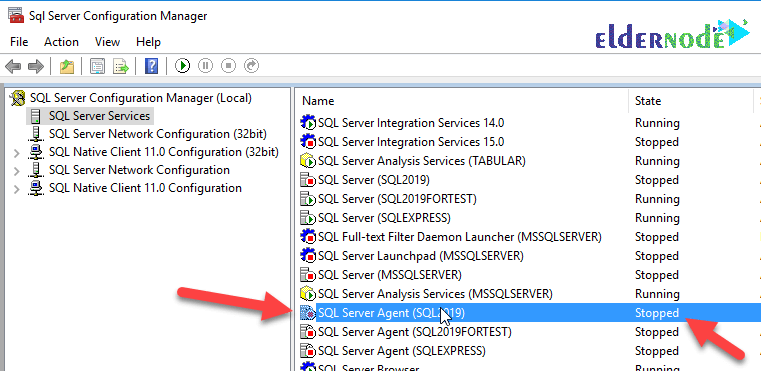Click the Native Client 11.0 (32bit) tree icon
The height and width of the screenshot is (371, 761).
36,152
